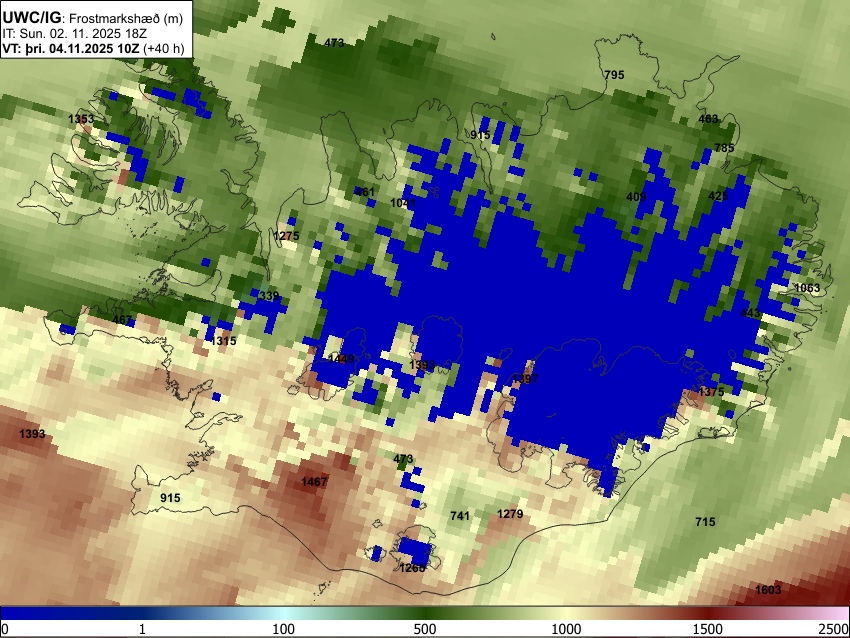Click the '0' tick on color scale
Image resolution: width=850 pixels, height=638 pixels.
click(x=5, y=629)
